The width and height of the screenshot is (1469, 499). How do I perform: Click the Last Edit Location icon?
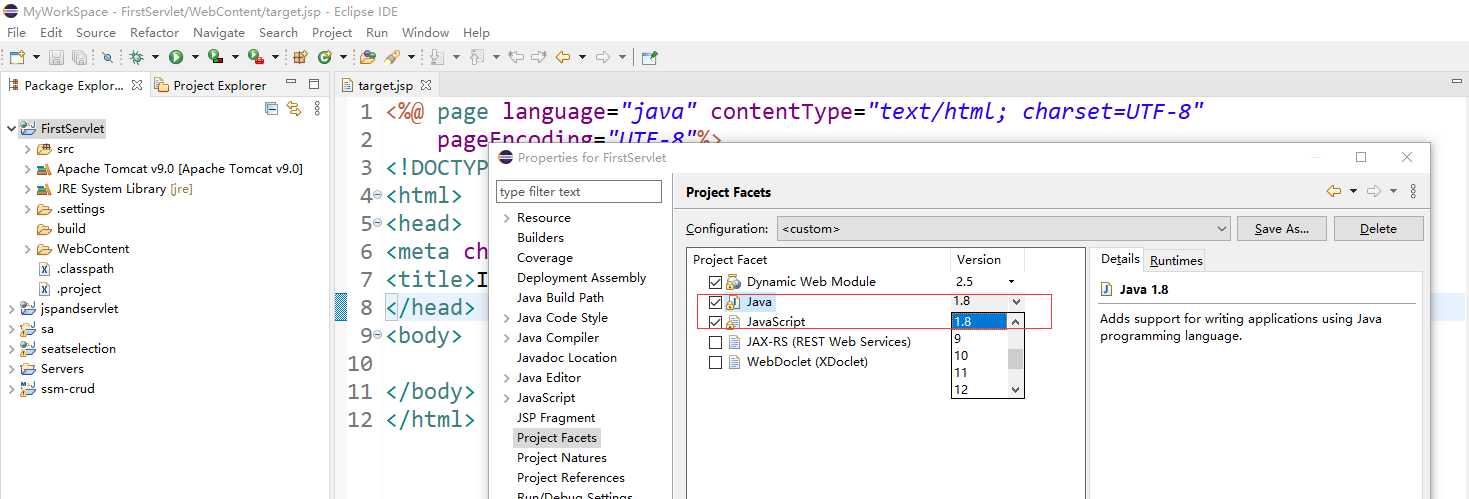click(x=516, y=57)
